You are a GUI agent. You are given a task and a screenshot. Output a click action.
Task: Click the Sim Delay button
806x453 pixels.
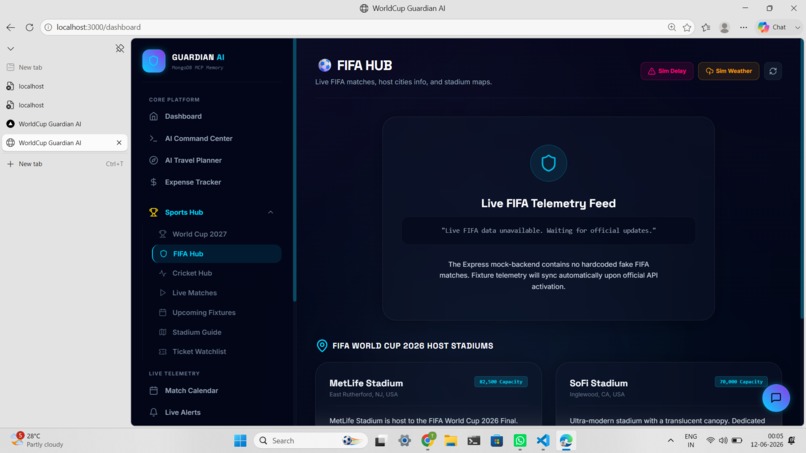tap(667, 71)
